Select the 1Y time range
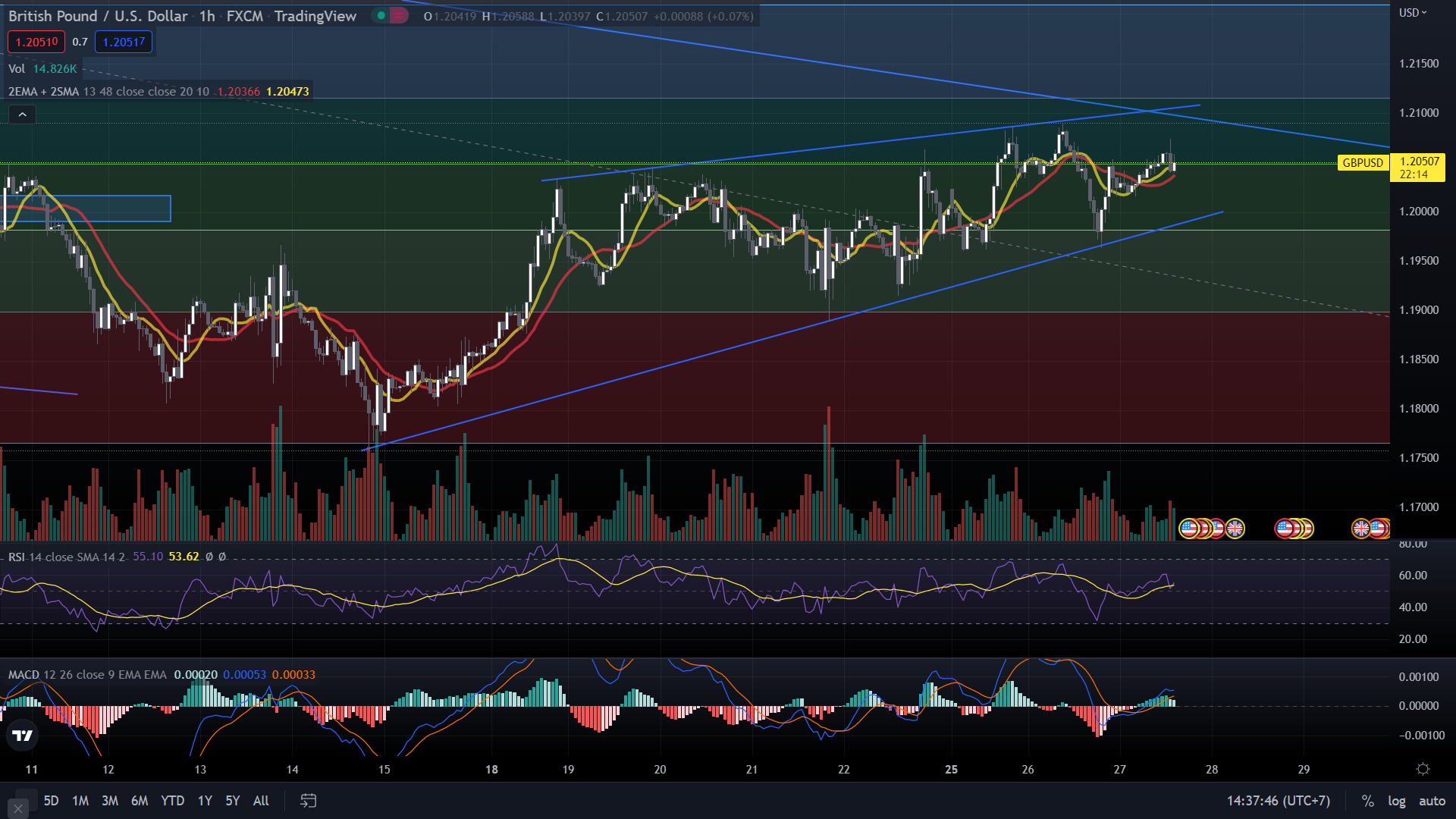Image resolution: width=1456 pixels, height=819 pixels. point(205,800)
